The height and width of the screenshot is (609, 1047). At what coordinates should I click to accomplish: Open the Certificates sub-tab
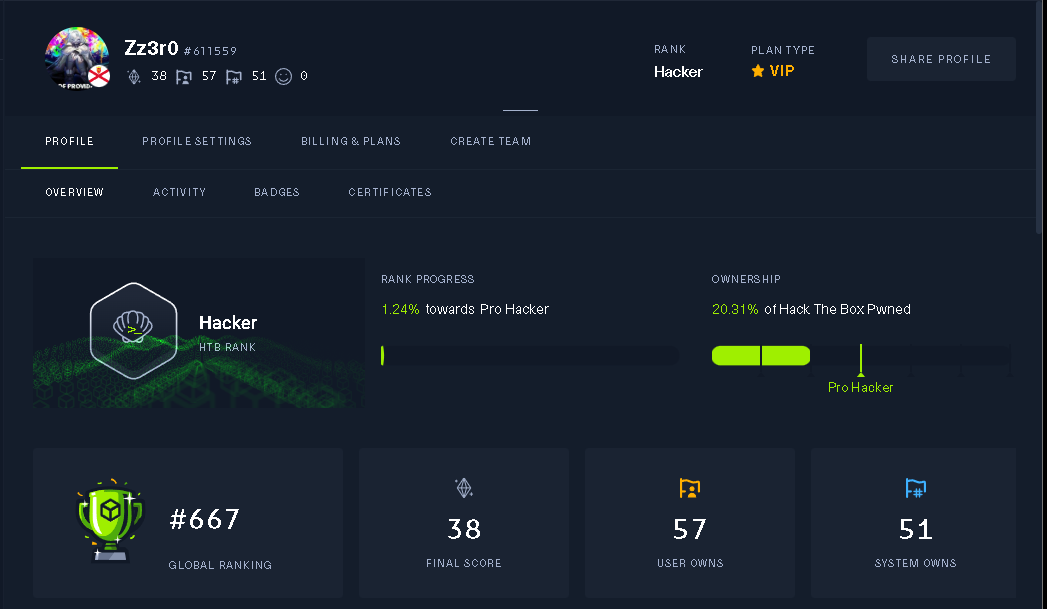click(x=390, y=192)
